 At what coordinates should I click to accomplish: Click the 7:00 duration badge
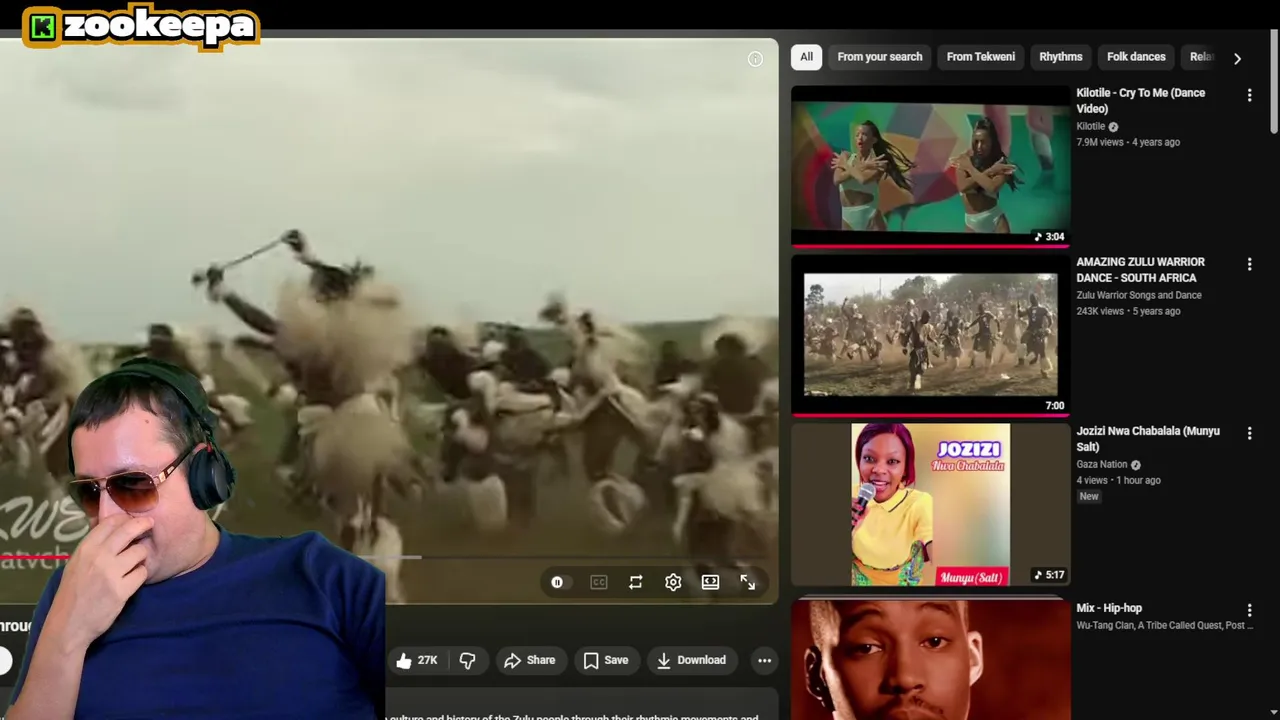click(x=1055, y=406)
